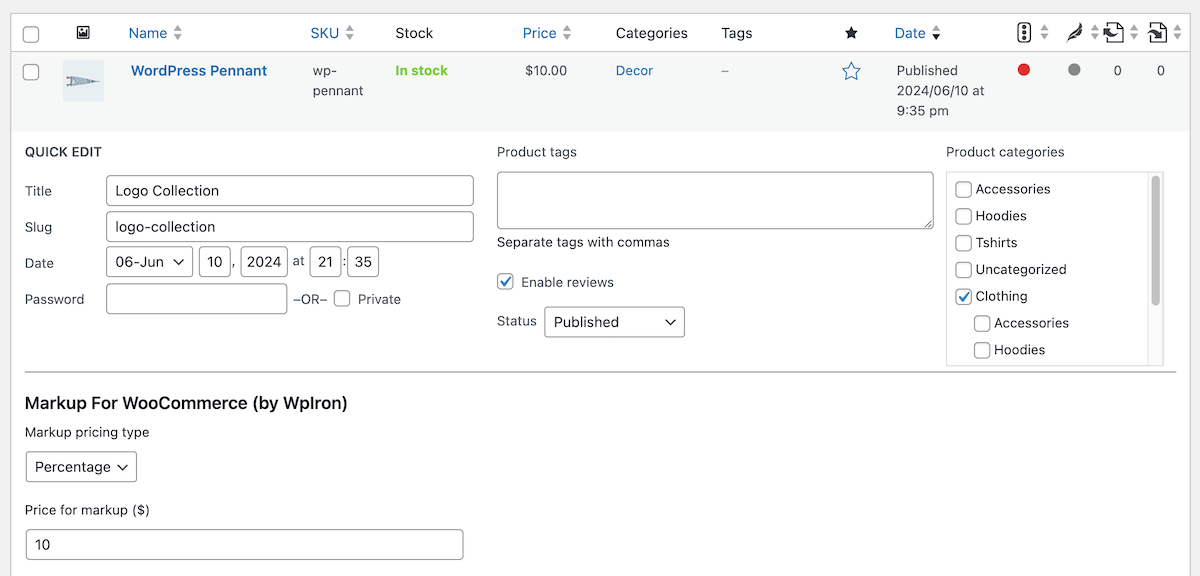Sort products by Date

tap(910, 33)
